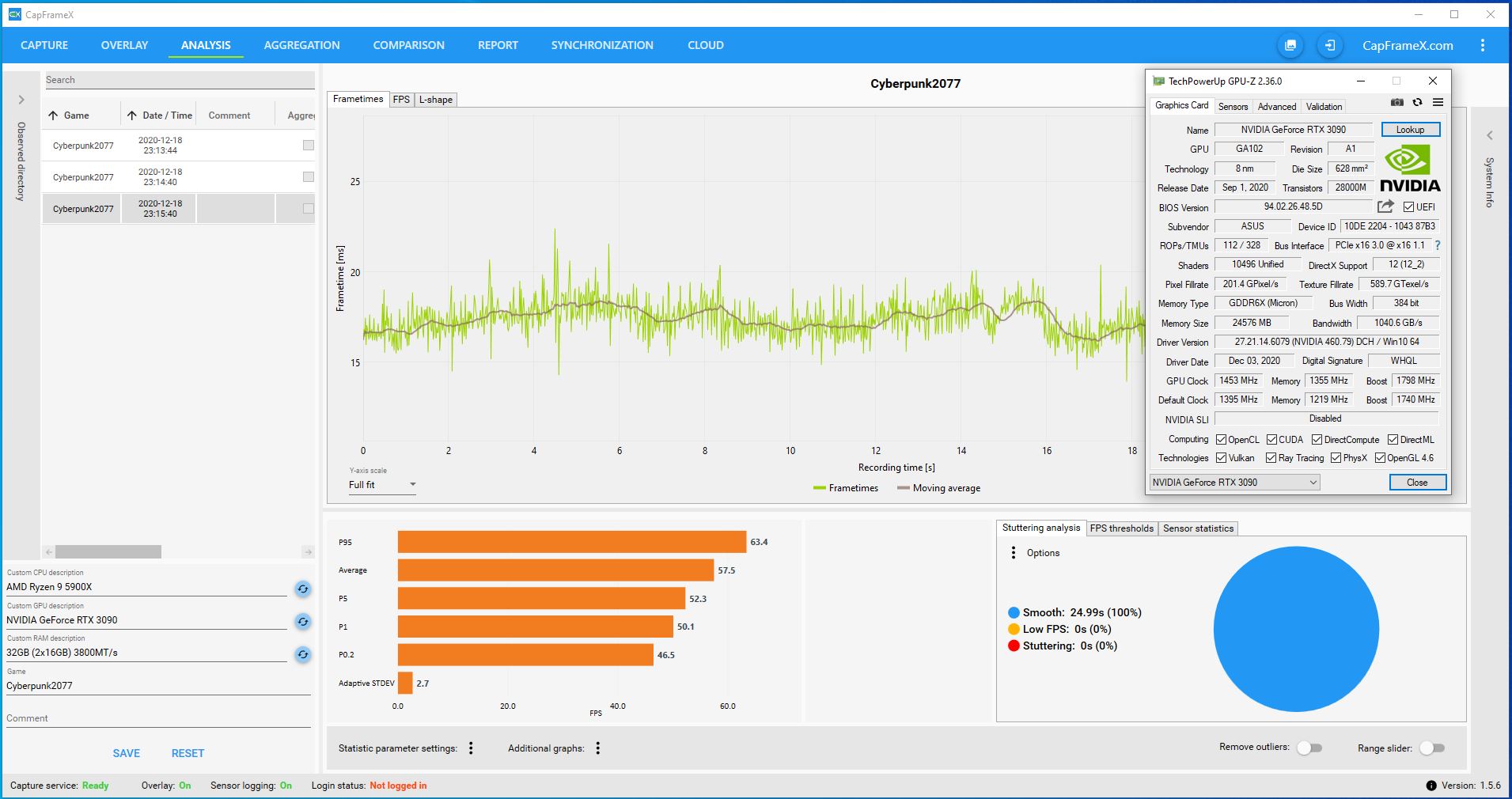Expand the System Info side panel
Screen dimensions: 1512x799
point(1490,135)
